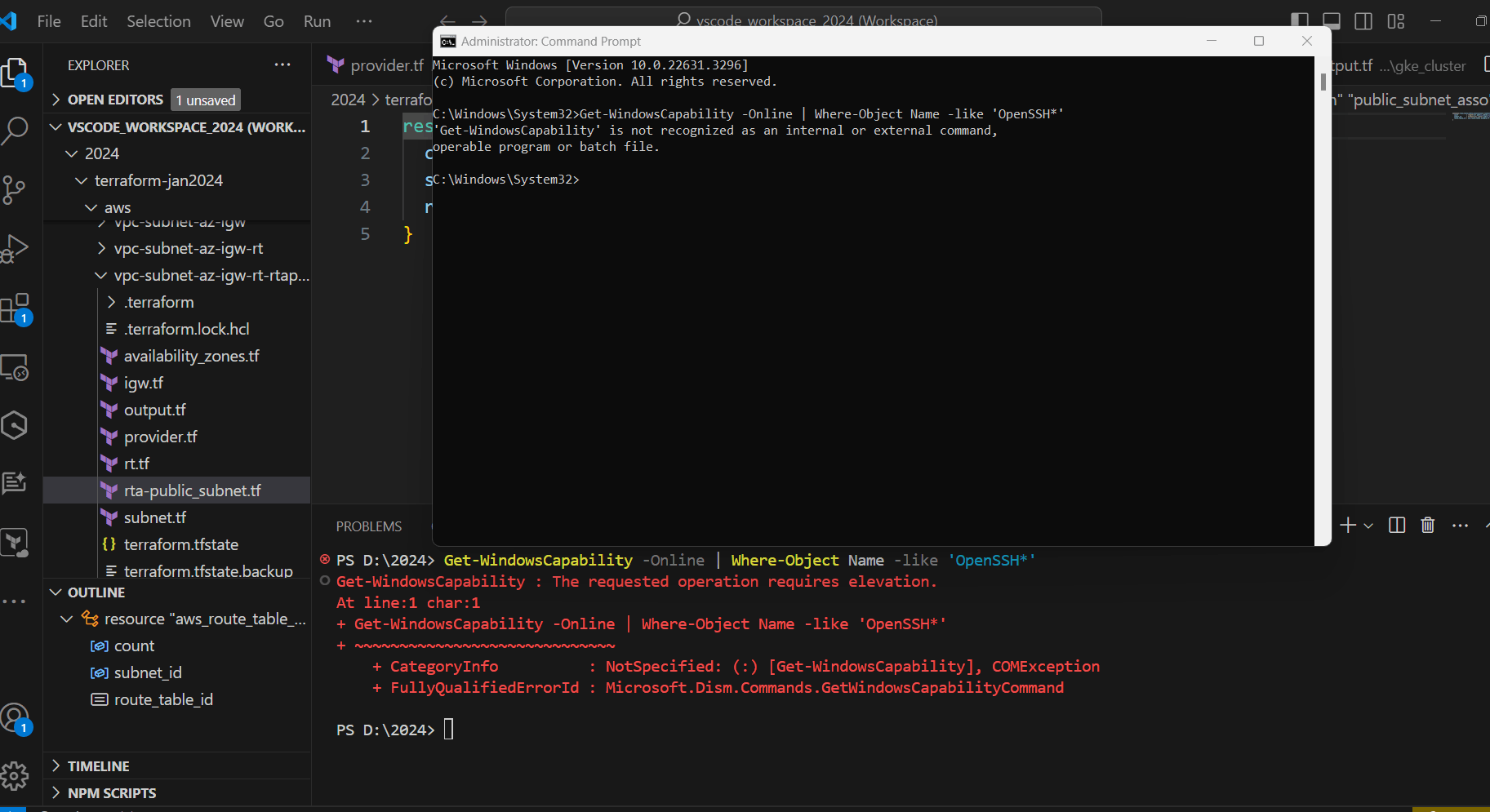Open the Accounts icon in activity bar

pyautogui.click(x=15, y=718)
